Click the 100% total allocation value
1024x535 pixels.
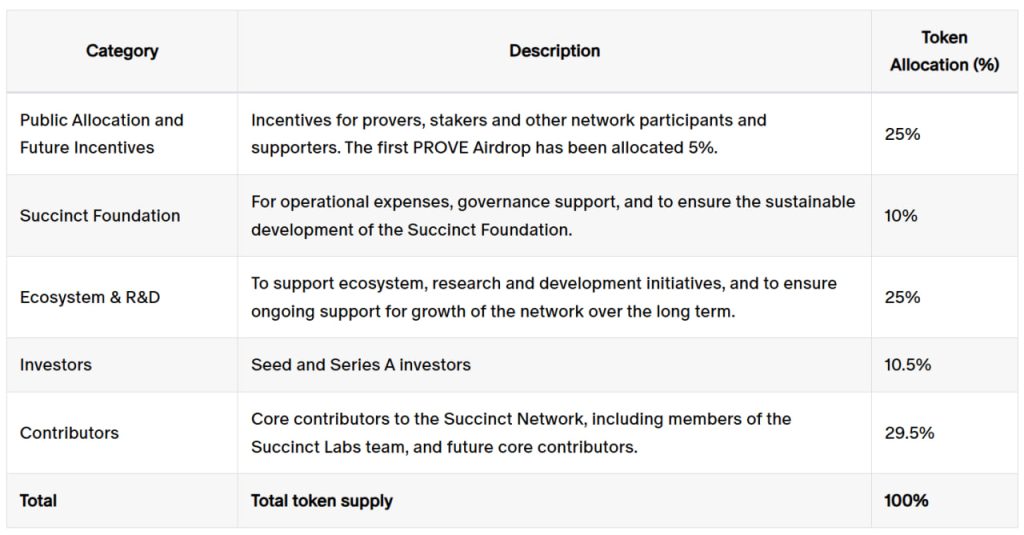point(906,500)
